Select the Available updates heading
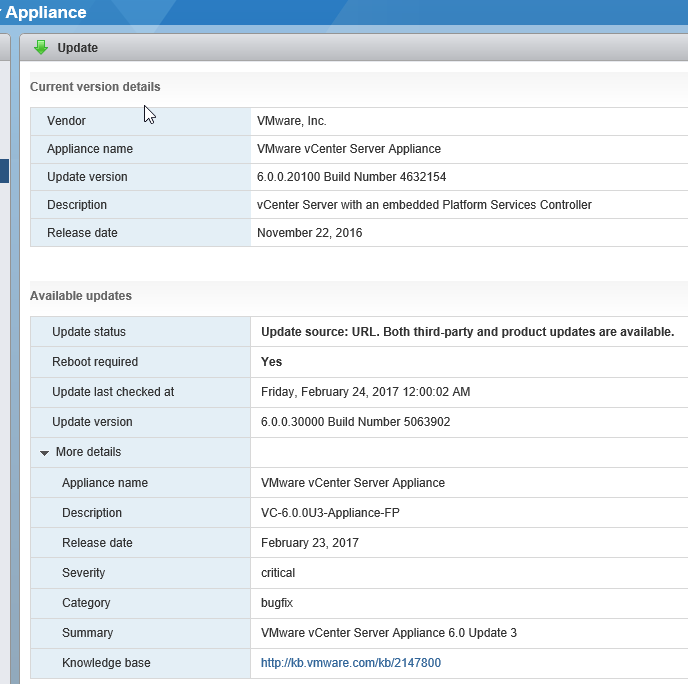688x684 pixels. coord(81,296)
